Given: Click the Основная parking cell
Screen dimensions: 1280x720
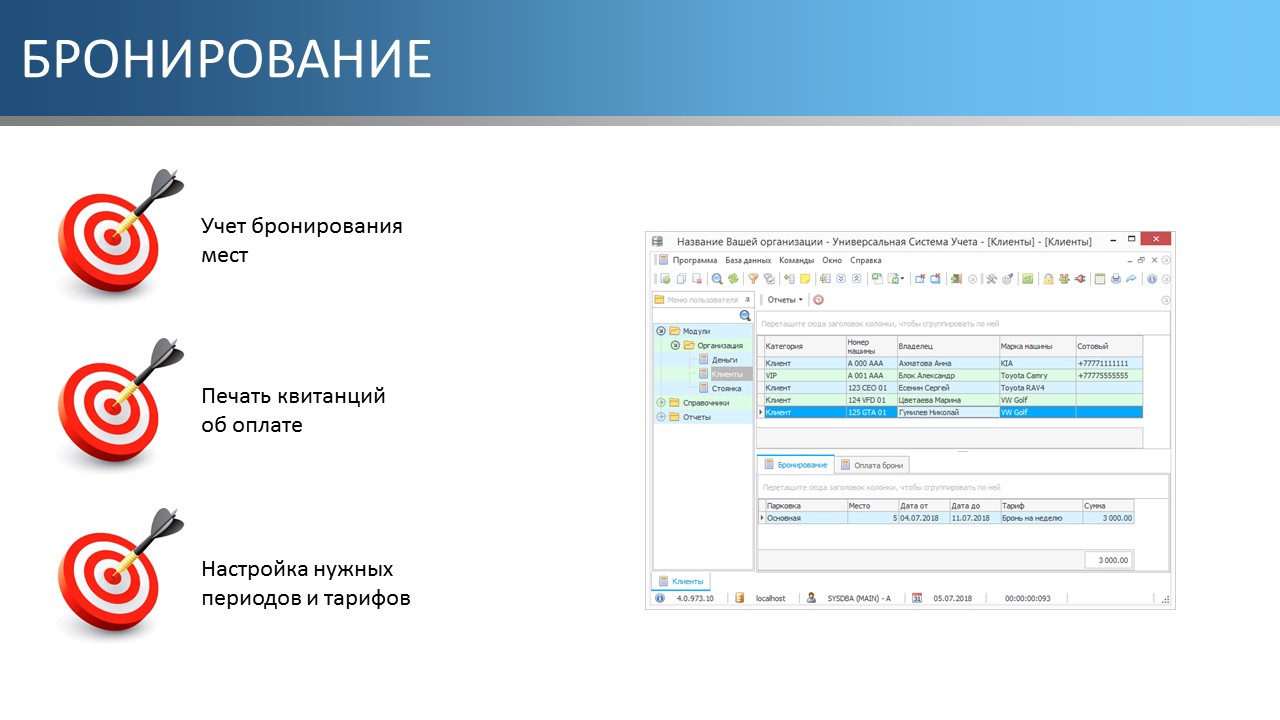Looking at the screenshot, I should pos(805,518).
